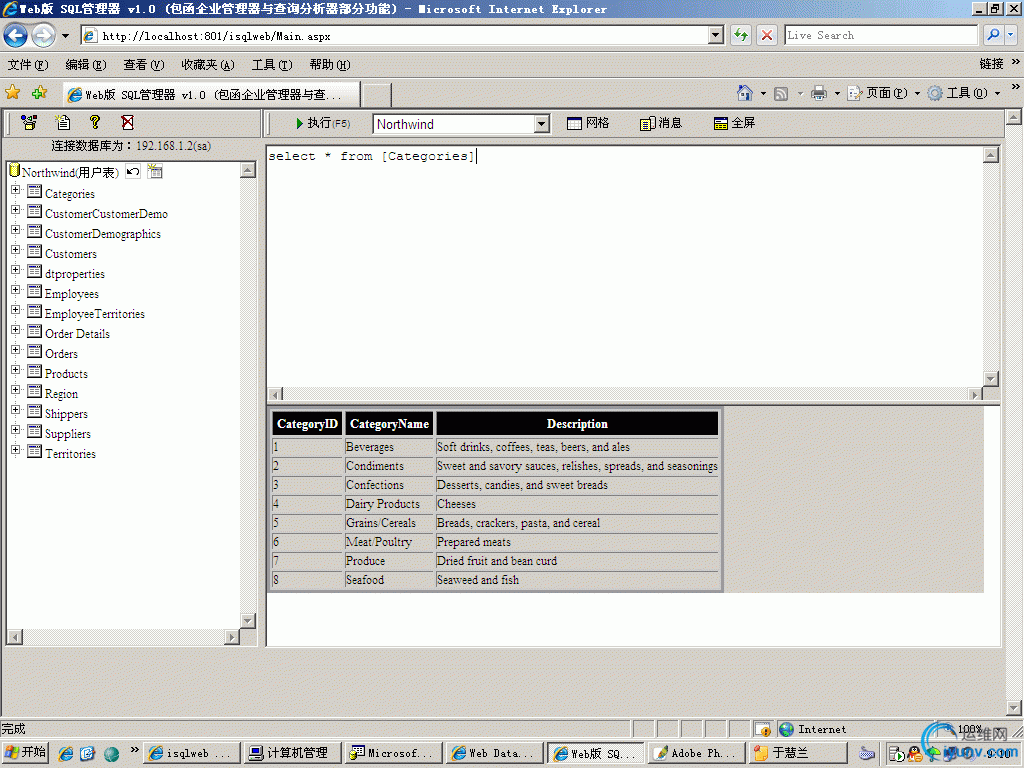Go back with browser back arrow
Image resolution: width=1024 pixels, height=768 pixels.
16,35
